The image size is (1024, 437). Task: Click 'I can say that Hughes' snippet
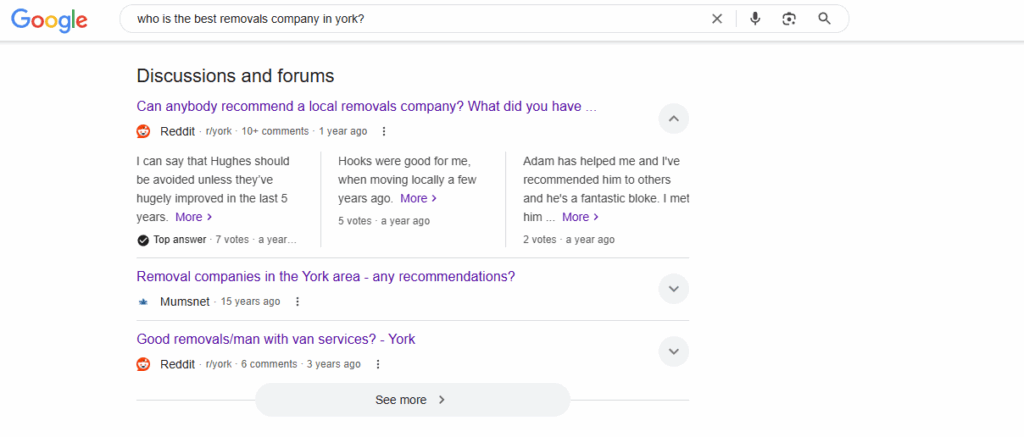[x=213, y=188]
